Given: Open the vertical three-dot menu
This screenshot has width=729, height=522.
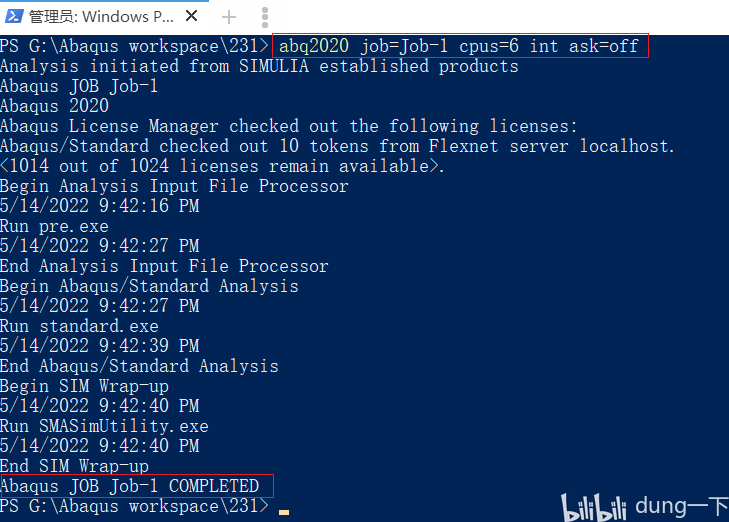Looking at the screenshot, I should [x=265, y=18].
